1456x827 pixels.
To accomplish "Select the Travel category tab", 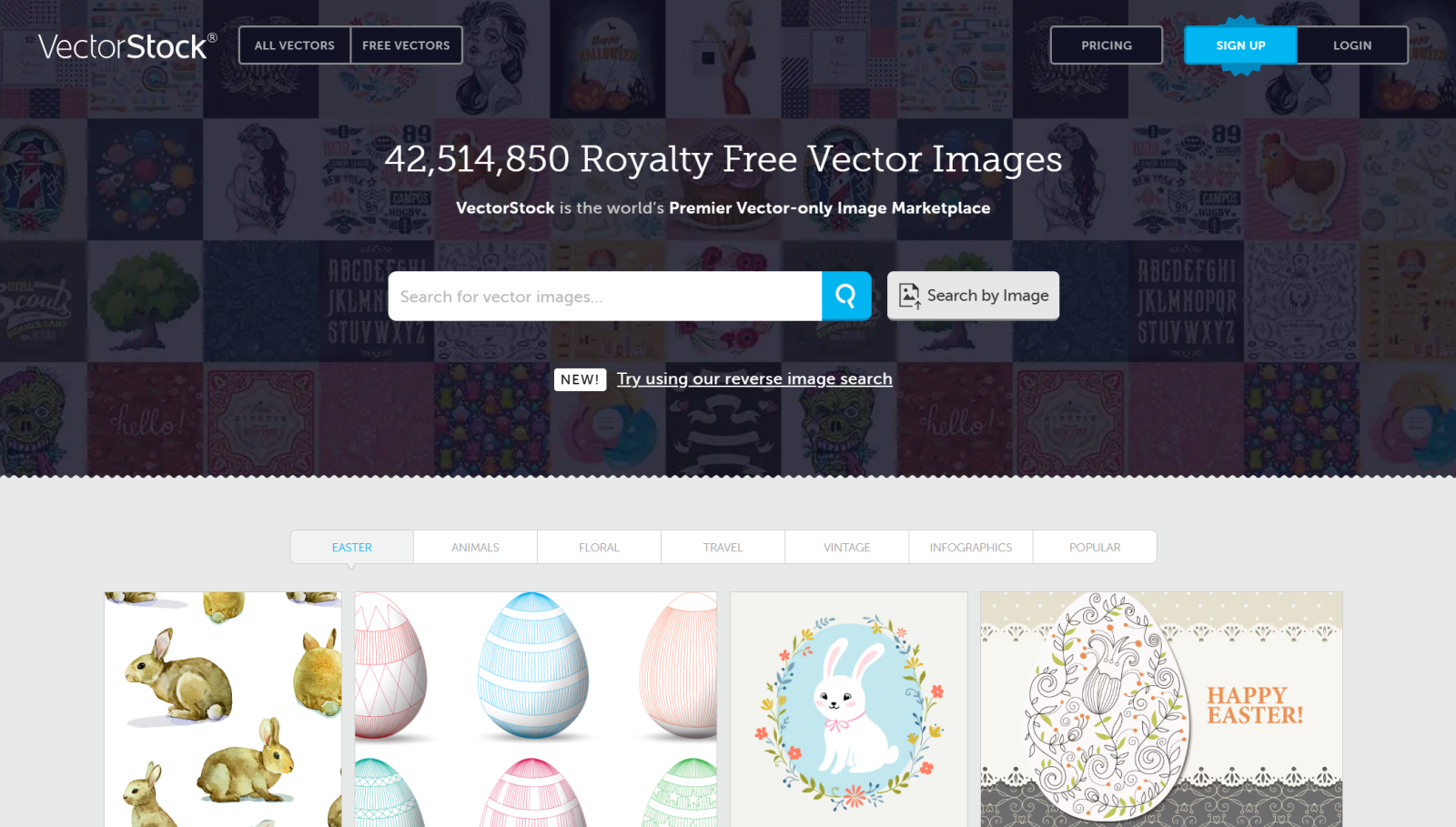I will 723,547.
